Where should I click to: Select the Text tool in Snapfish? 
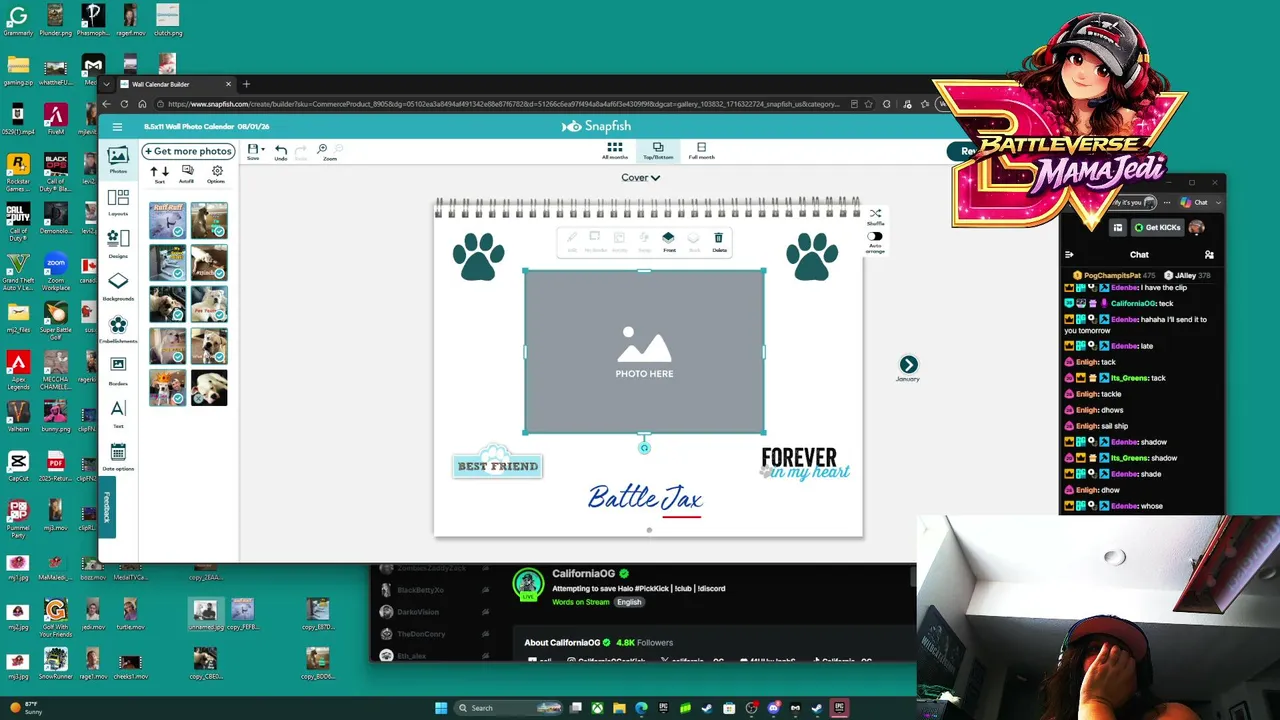[x=118, y=413]
